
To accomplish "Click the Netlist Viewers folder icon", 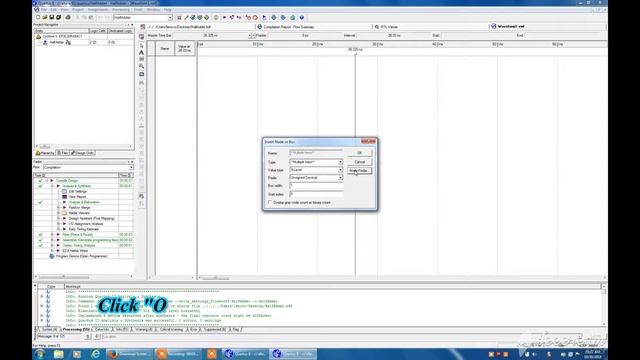I will tap(64, 213).
